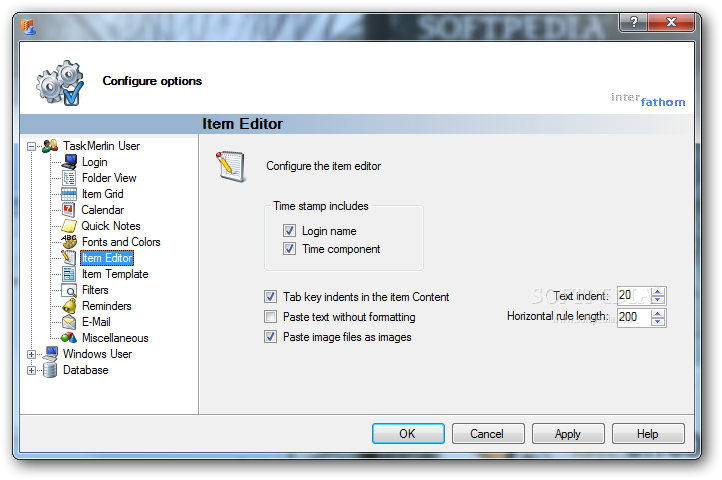
Task: Select Login in the options tree
Action: coord(94,162)
